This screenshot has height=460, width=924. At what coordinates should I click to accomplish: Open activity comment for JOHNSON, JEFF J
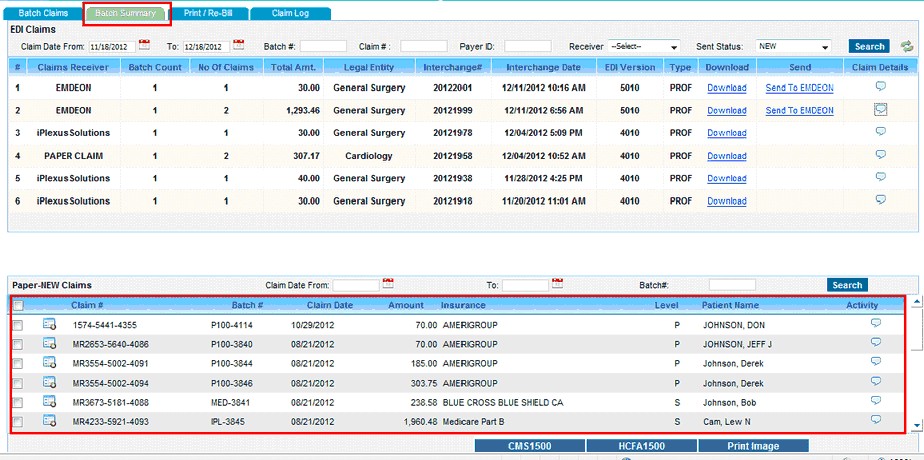[x=875, y=343]
